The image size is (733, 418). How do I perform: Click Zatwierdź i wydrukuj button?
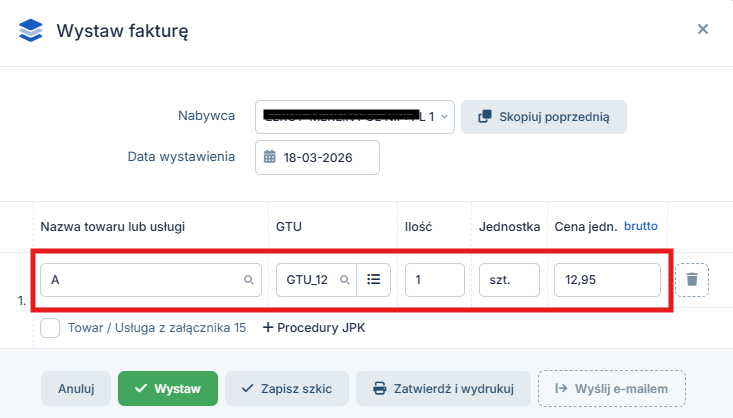(444, 388)
